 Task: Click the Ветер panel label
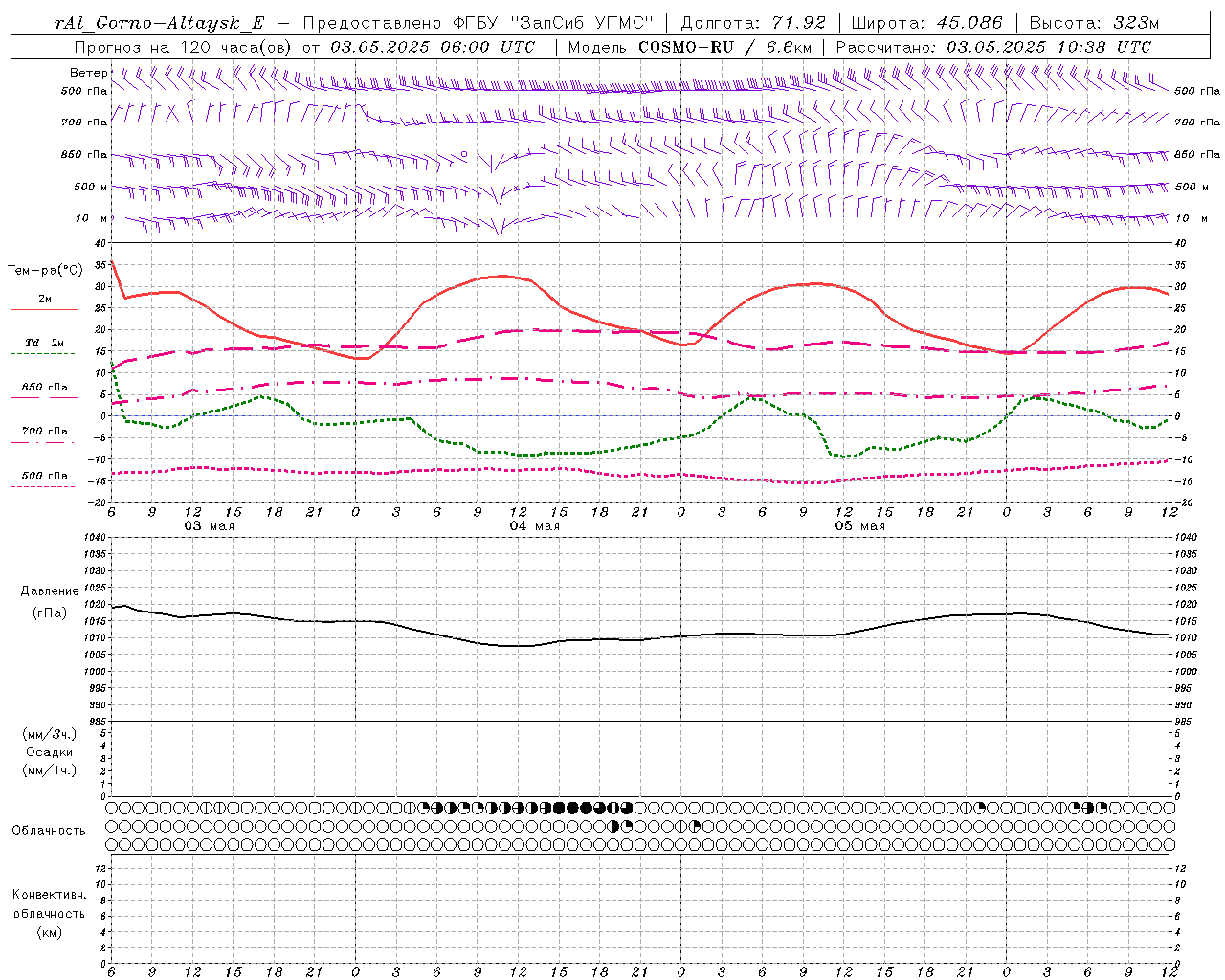tap(88, 73)
